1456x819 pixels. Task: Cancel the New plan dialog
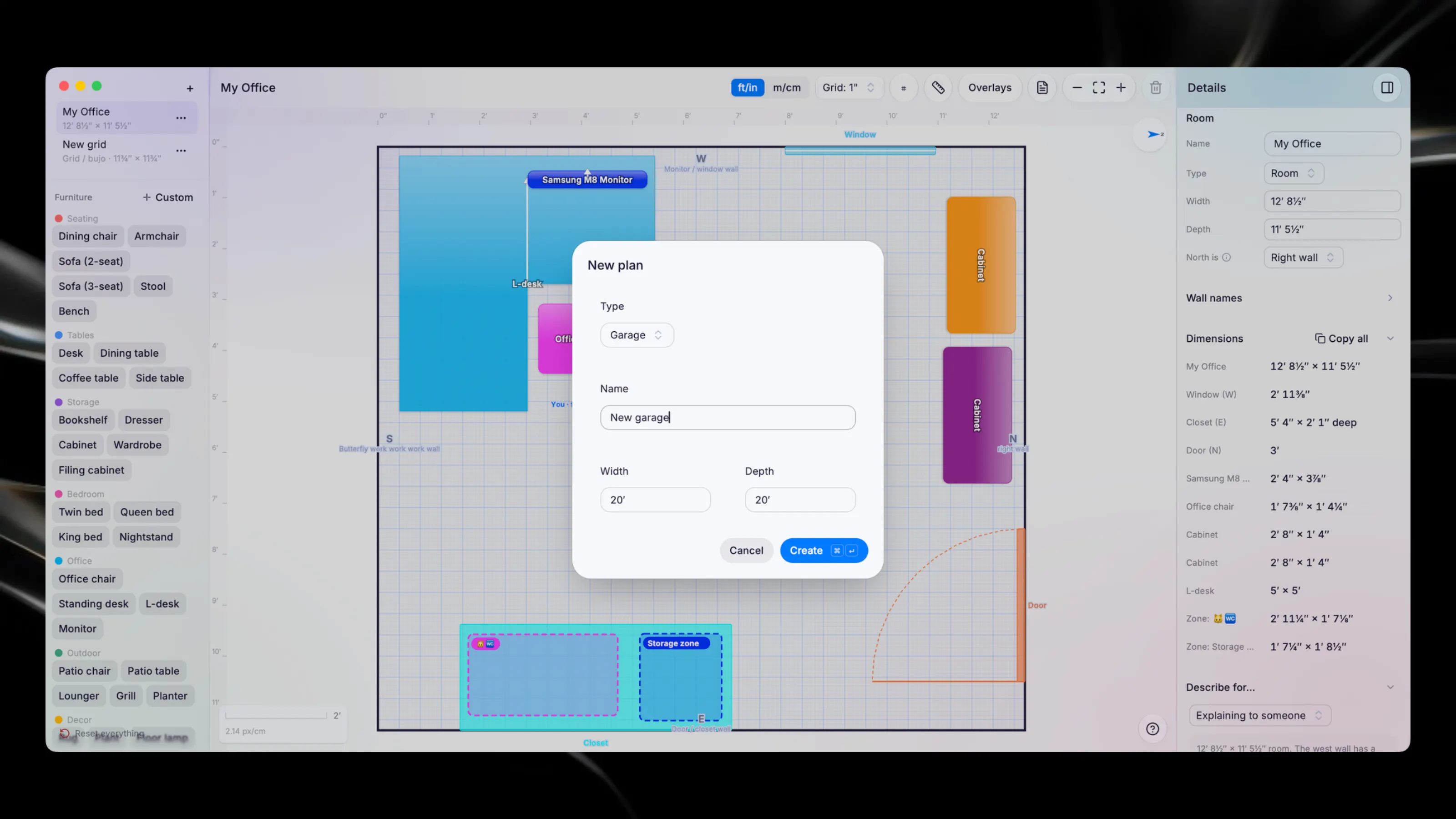click(x=746, y=551)
